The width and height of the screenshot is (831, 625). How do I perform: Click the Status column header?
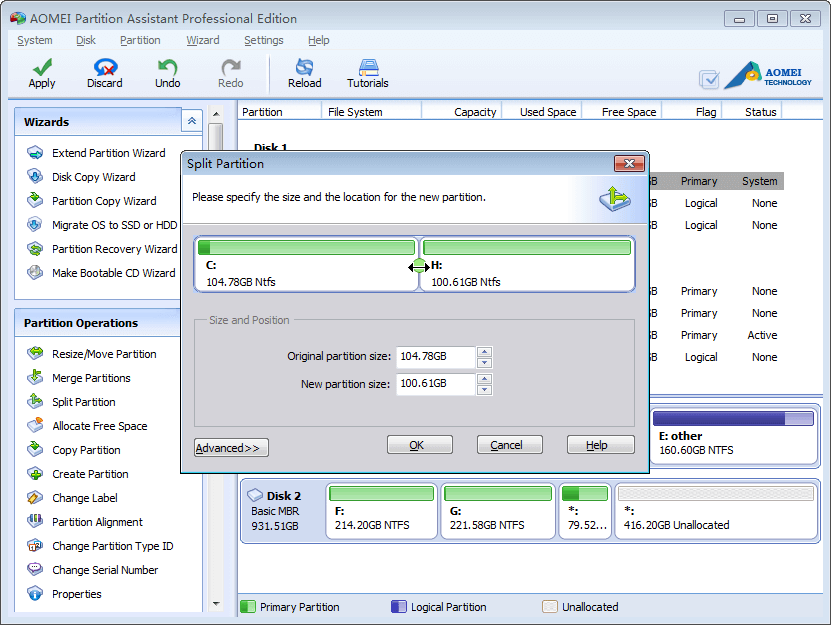(753, 112)
